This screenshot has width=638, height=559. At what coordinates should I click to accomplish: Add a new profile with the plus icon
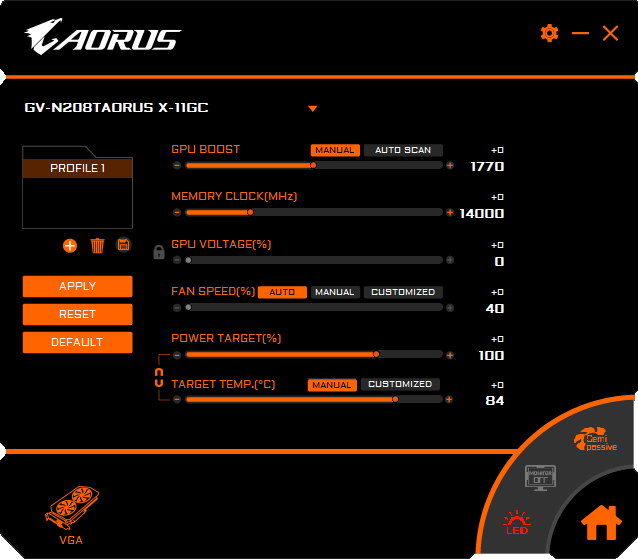[70, 246]
